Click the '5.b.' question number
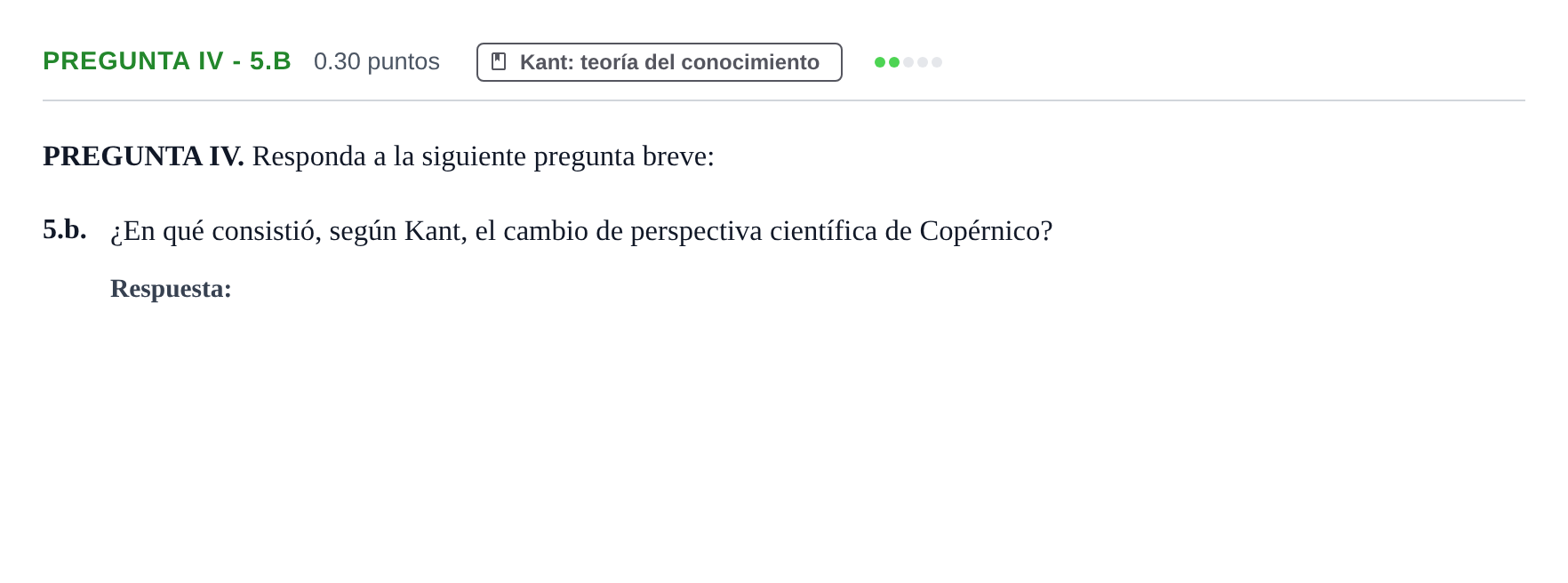Image resolution: width=1568 pixels, height=583 pixels. pos(65,229)
